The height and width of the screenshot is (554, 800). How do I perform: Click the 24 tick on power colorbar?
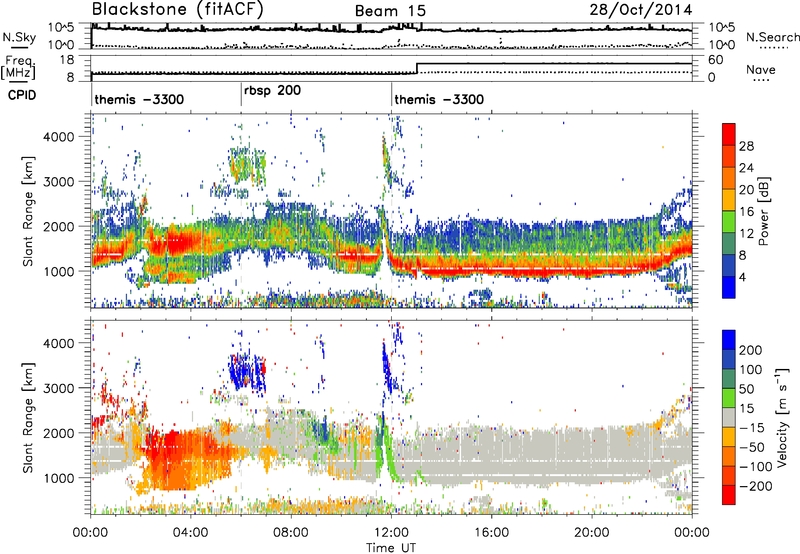(x=746, y=168)
